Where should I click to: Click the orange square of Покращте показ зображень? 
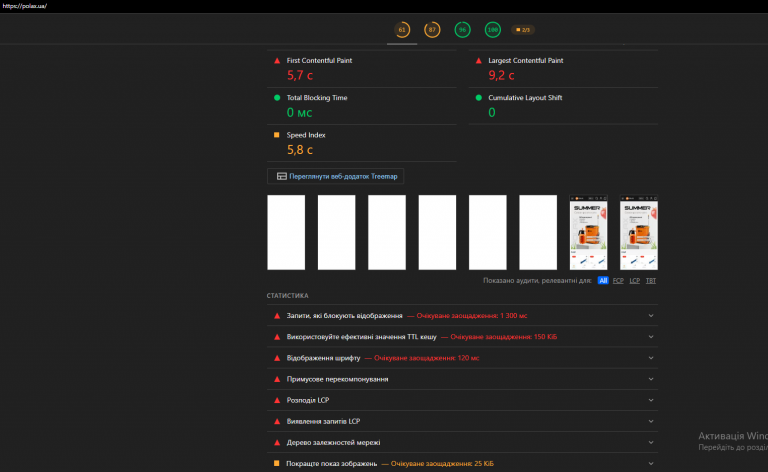277,463
